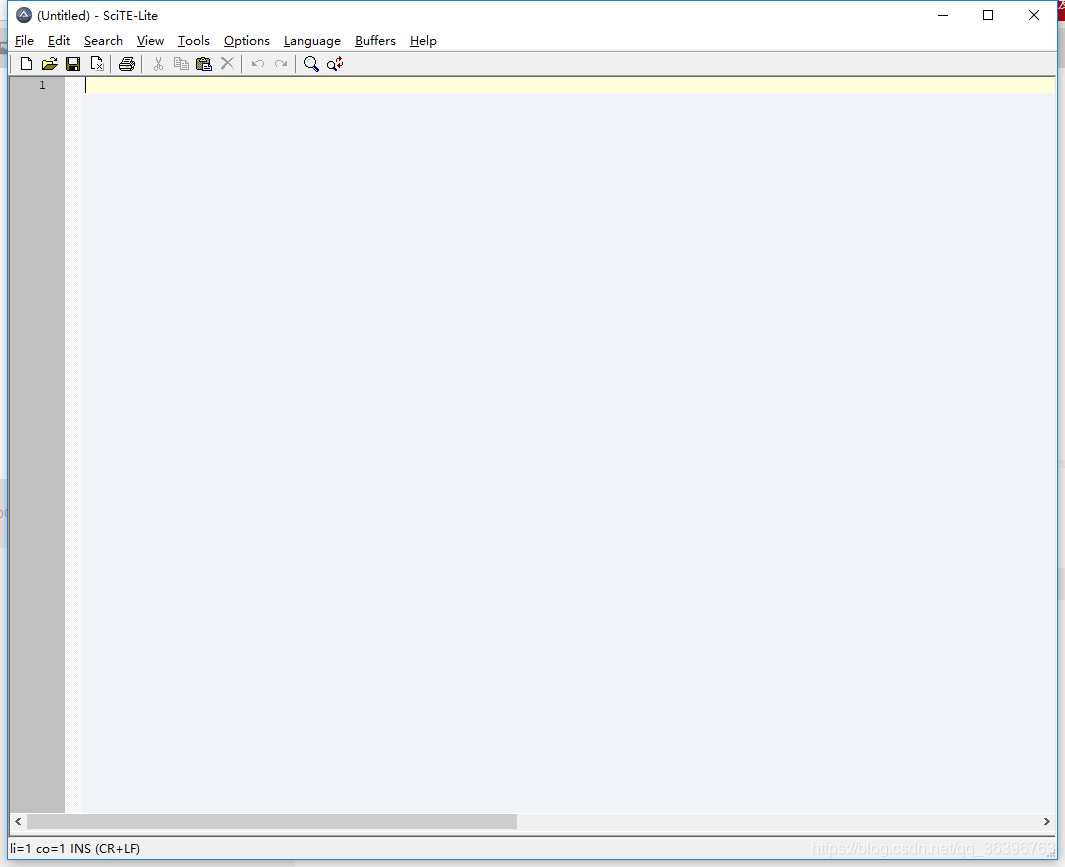Click the SciTE-Lite title bar app icon
This screenshot has width=1065, height=867.
tap(24, 15)
